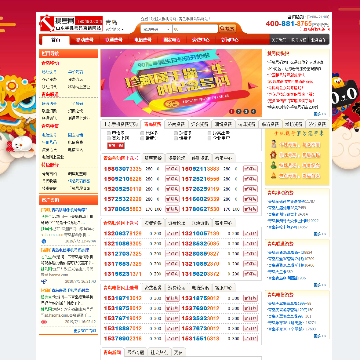The image size is (360, 360).
Task: Tick the top-right checkbox in number filter
Action: (x=210, y=133)
